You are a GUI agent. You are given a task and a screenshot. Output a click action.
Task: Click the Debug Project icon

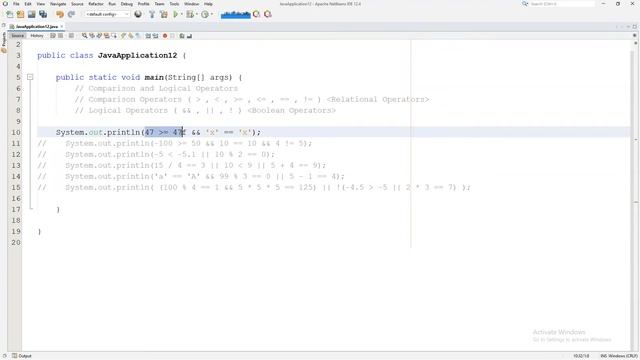coord(190,14)
